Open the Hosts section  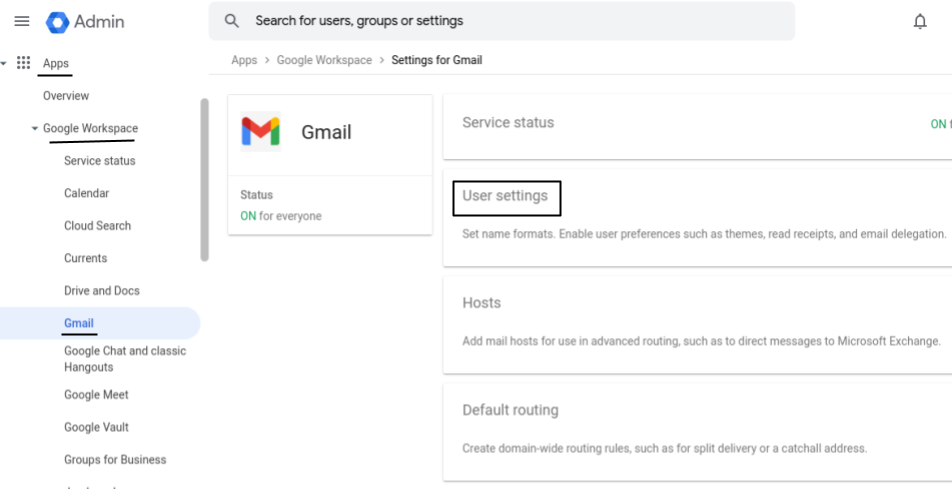(x=698, y=325)
